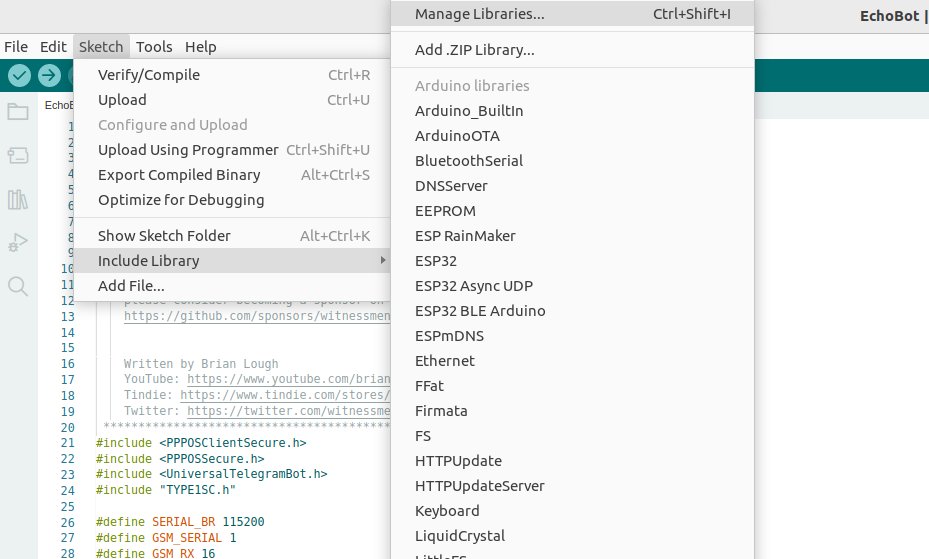Open the YouTube link in comment
The image size is (929, 559).
pyautogui.click(x=289, y=379)
